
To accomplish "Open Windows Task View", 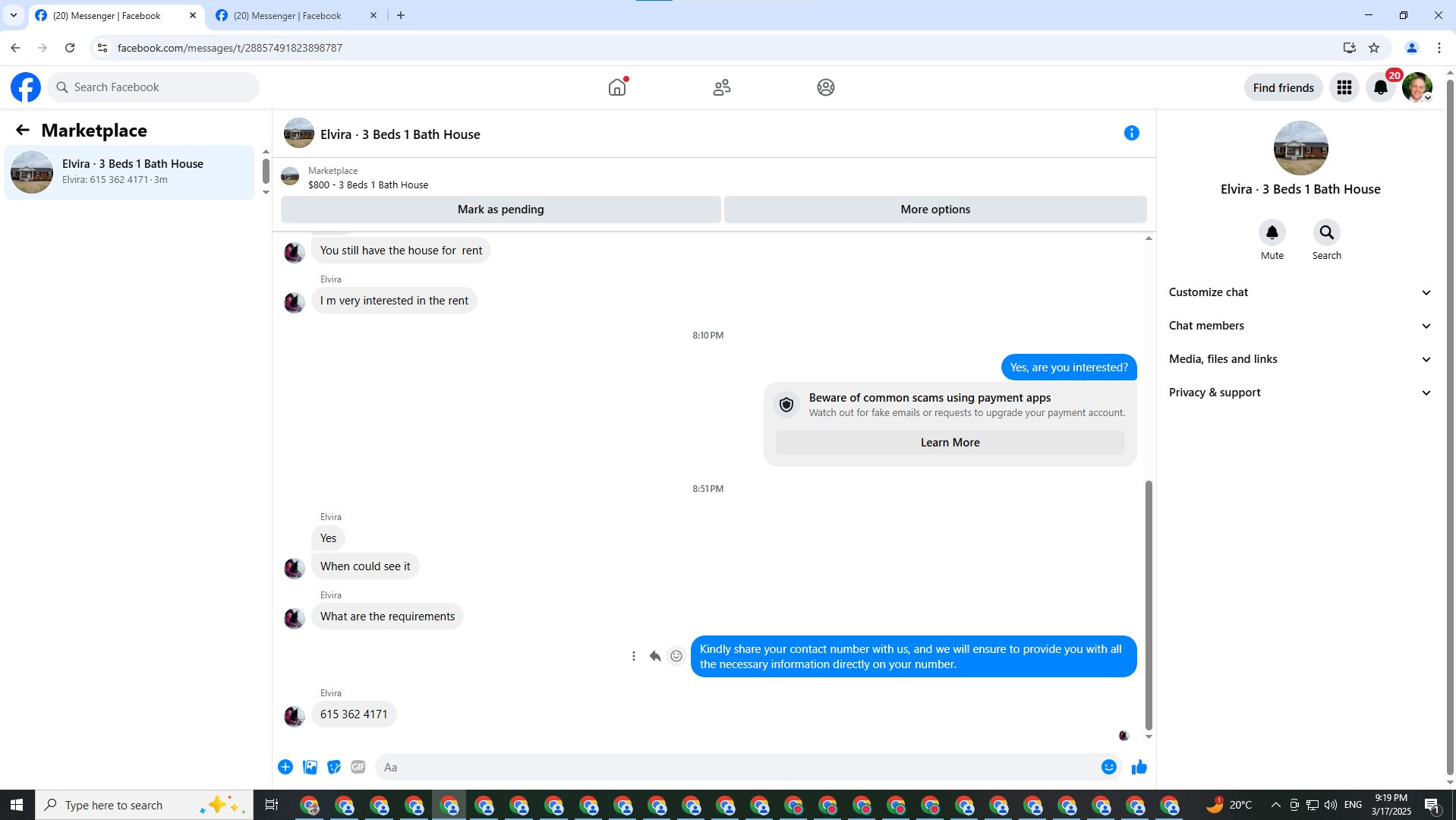I will coord(271,805).
